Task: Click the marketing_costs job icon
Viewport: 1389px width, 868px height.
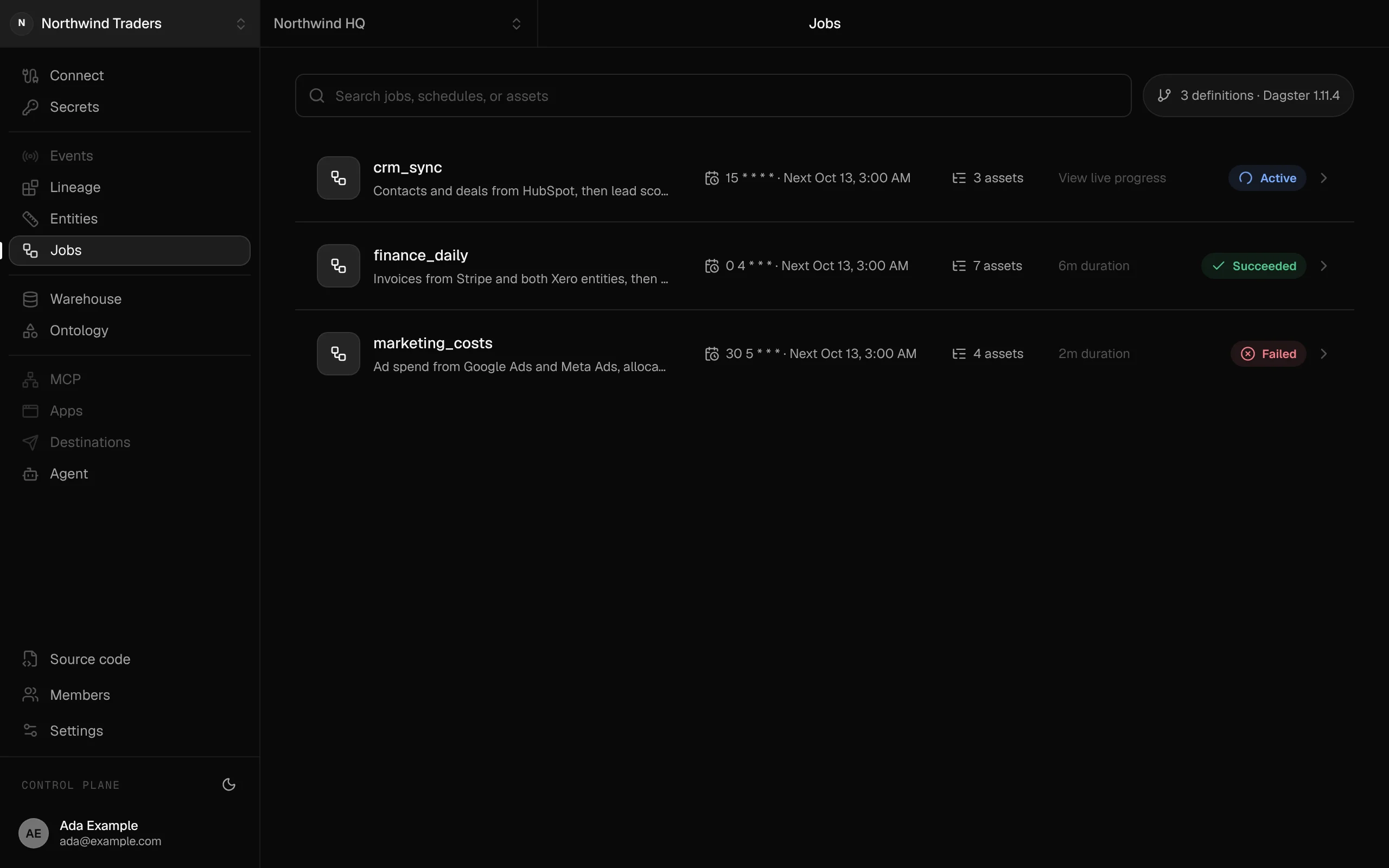Action: (x=339, y=354)
